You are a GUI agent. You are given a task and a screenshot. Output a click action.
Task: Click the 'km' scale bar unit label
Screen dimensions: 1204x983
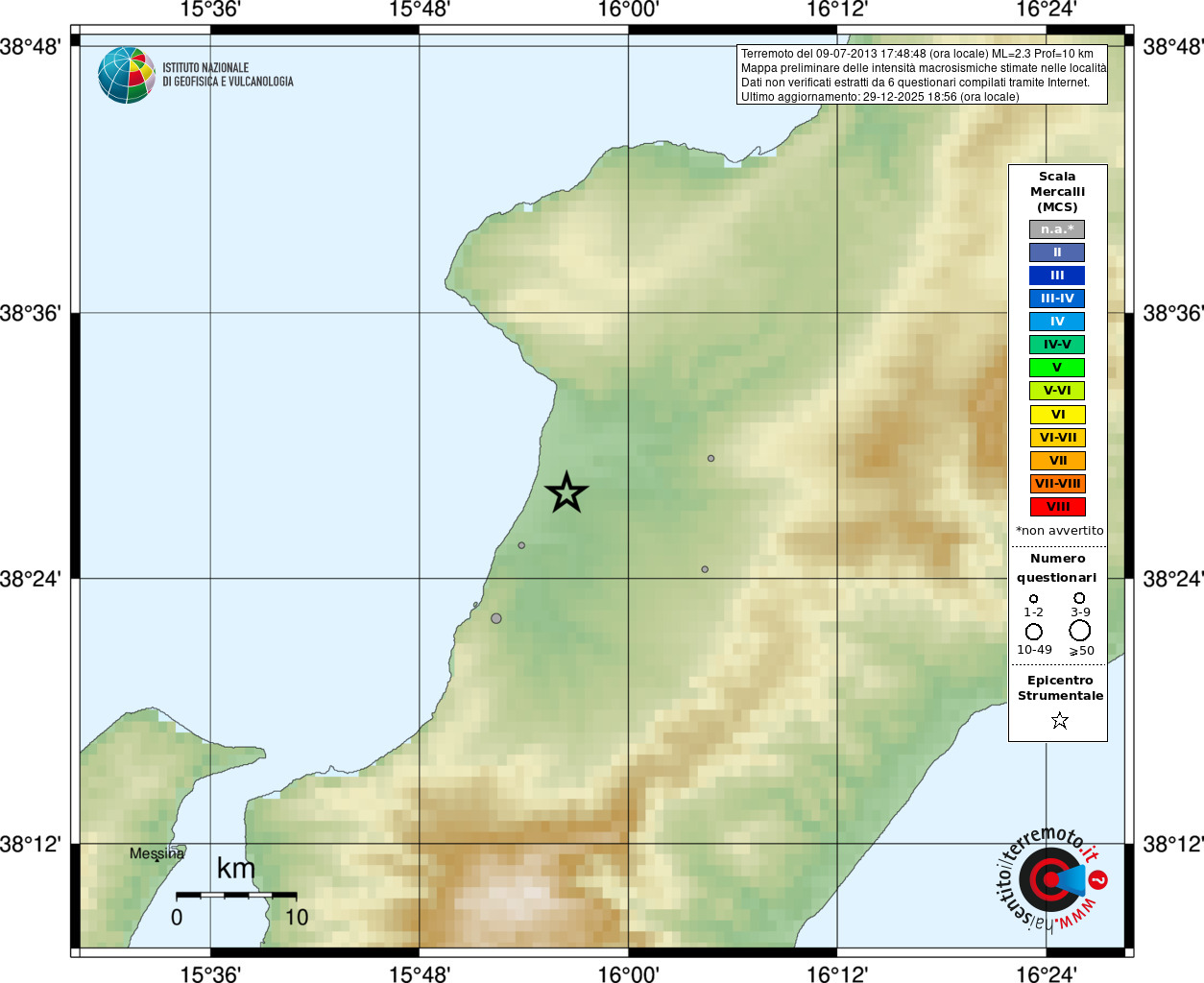236,869
